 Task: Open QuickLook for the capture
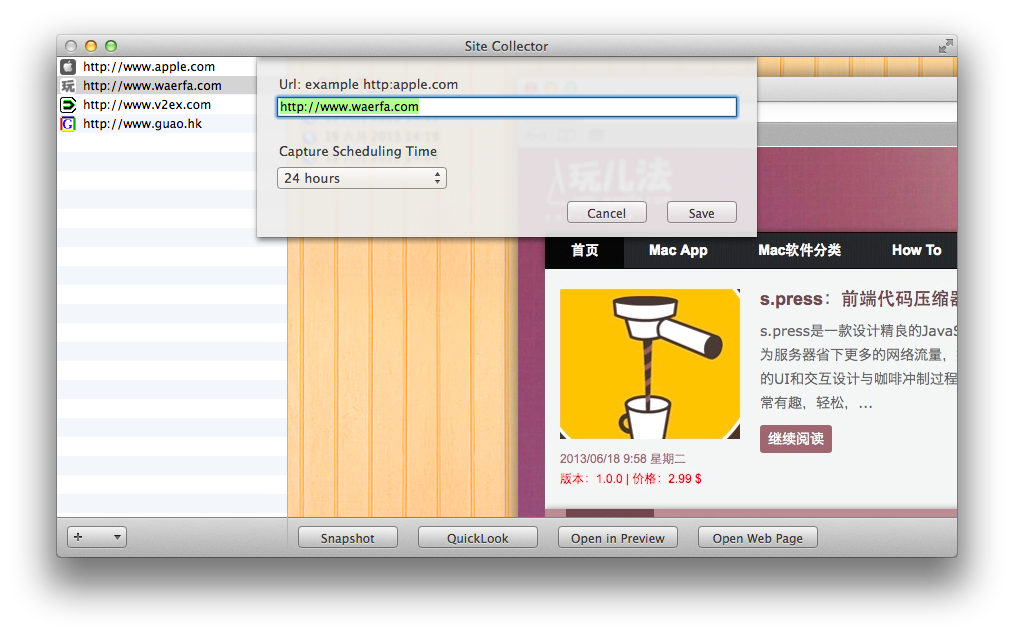click(x=478, y=538)
